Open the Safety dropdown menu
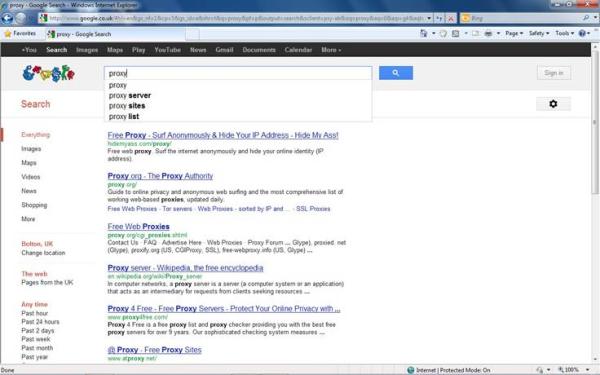This screenshot has width=600, height=375. point(539,33)
